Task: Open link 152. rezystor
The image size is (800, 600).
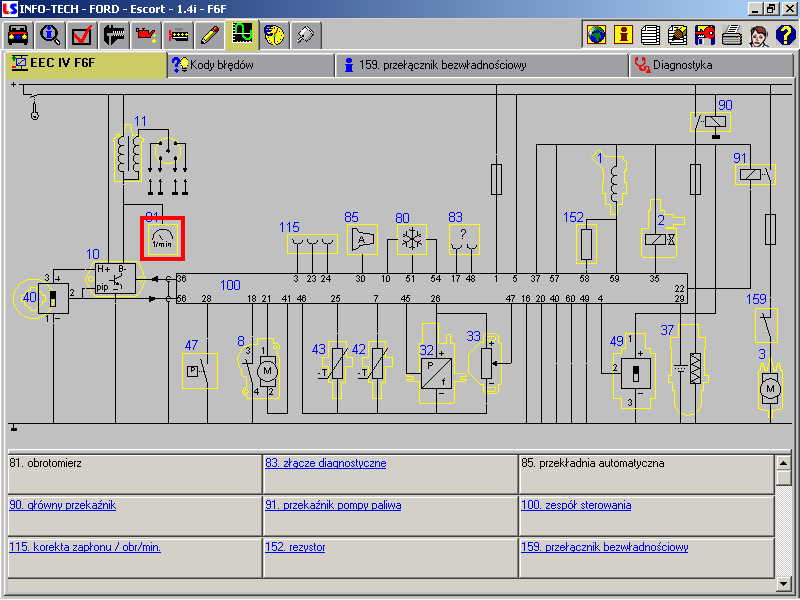Action: [x=295, y=547]
